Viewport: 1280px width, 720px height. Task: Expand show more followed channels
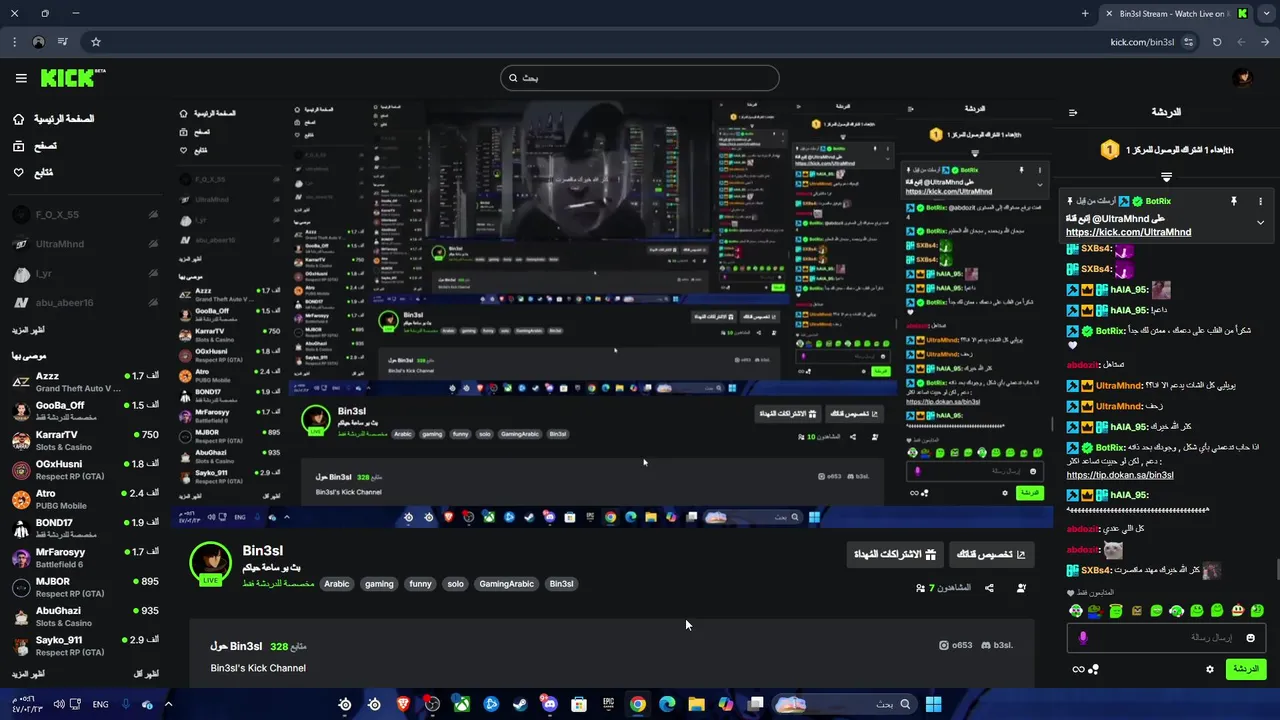coord(28,330)
